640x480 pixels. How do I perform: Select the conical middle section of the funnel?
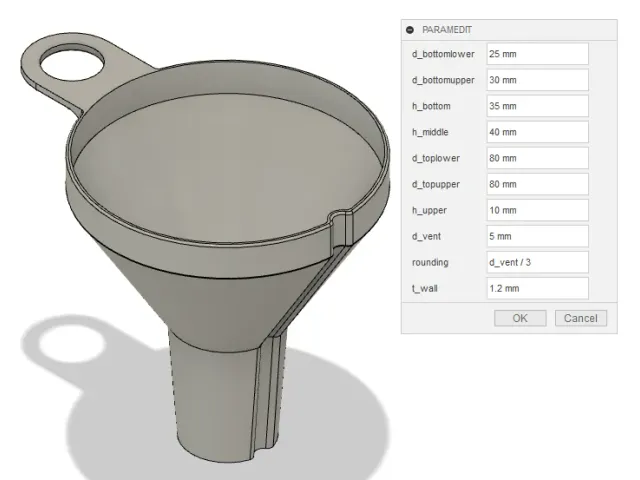(x=220, y=306)
